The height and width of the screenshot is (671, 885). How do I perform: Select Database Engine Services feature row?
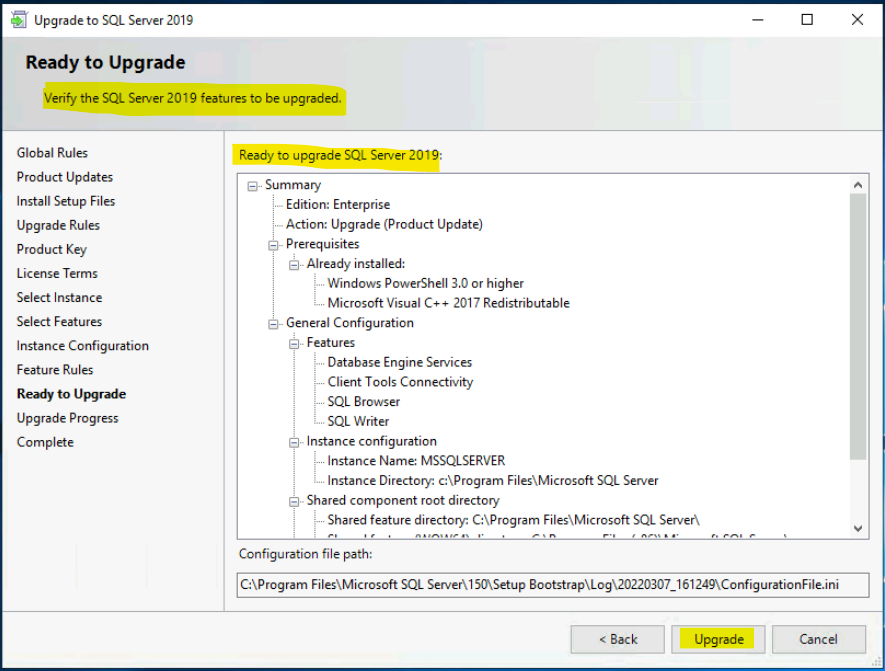[x=400, y=362]
